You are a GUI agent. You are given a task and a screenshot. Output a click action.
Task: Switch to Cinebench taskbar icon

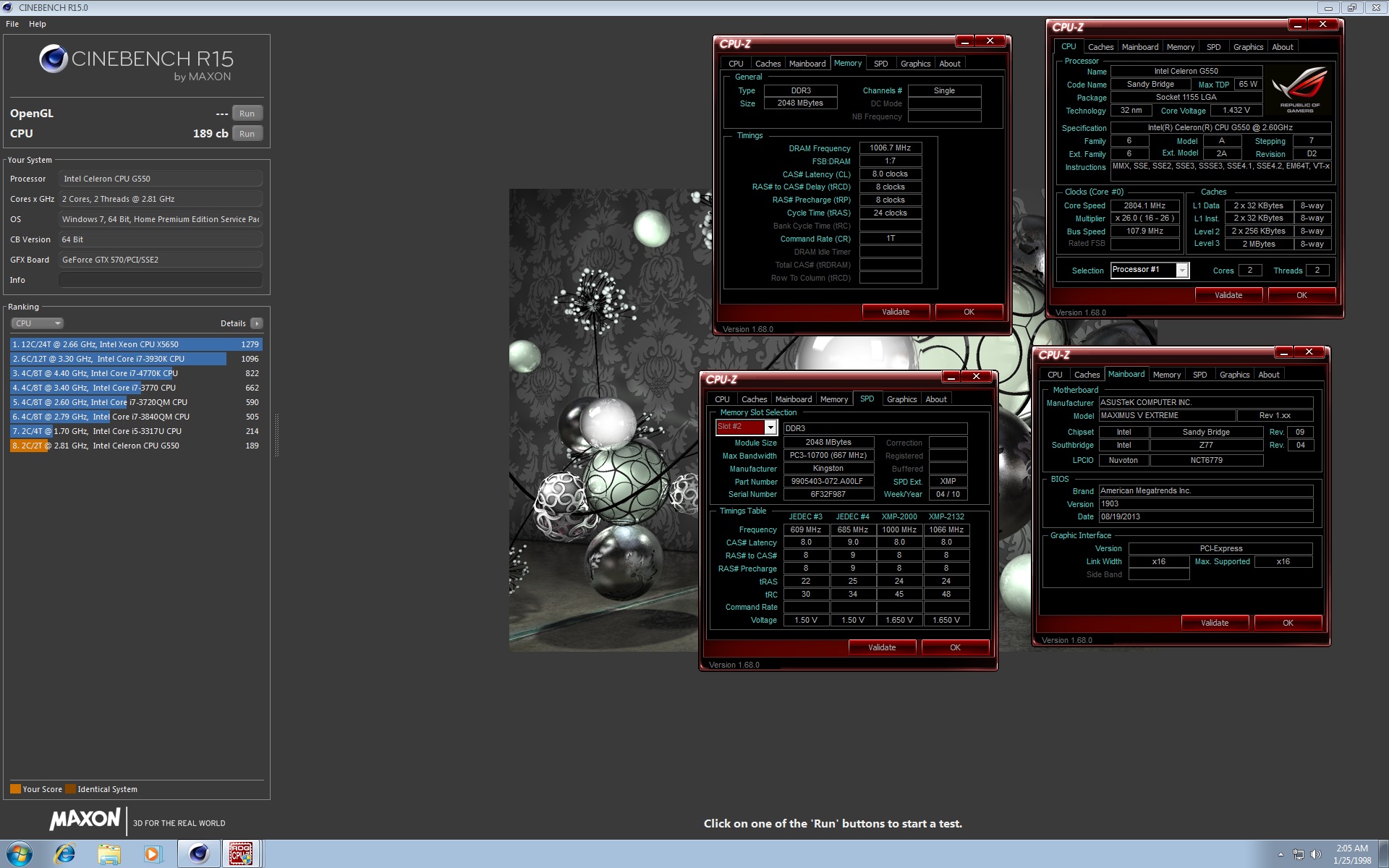point(198,854)
